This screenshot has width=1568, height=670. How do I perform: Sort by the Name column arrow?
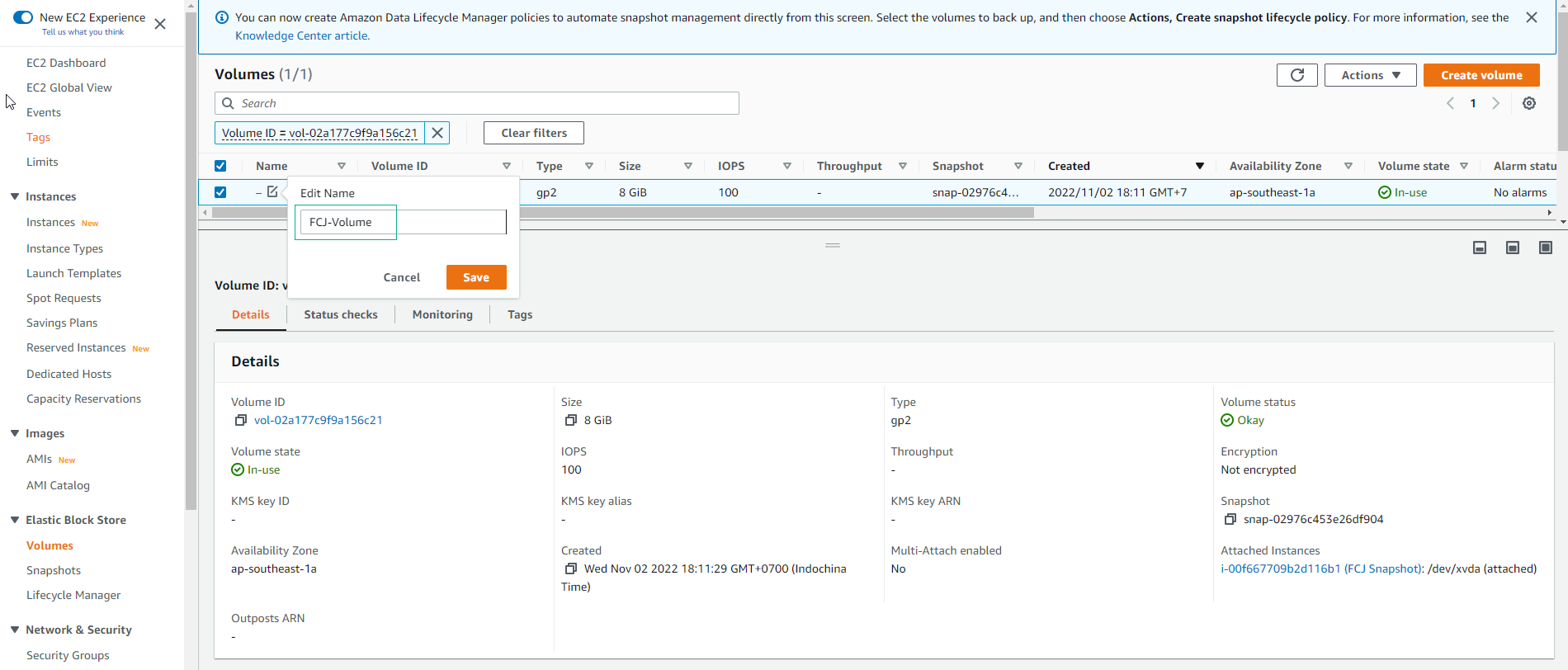342,166
